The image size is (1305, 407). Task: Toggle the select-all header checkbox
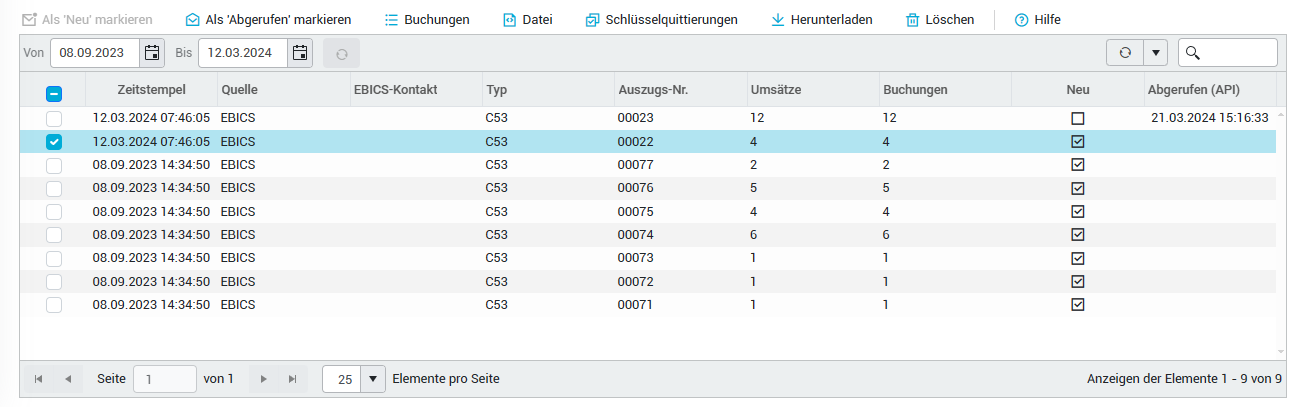(54, 93)
